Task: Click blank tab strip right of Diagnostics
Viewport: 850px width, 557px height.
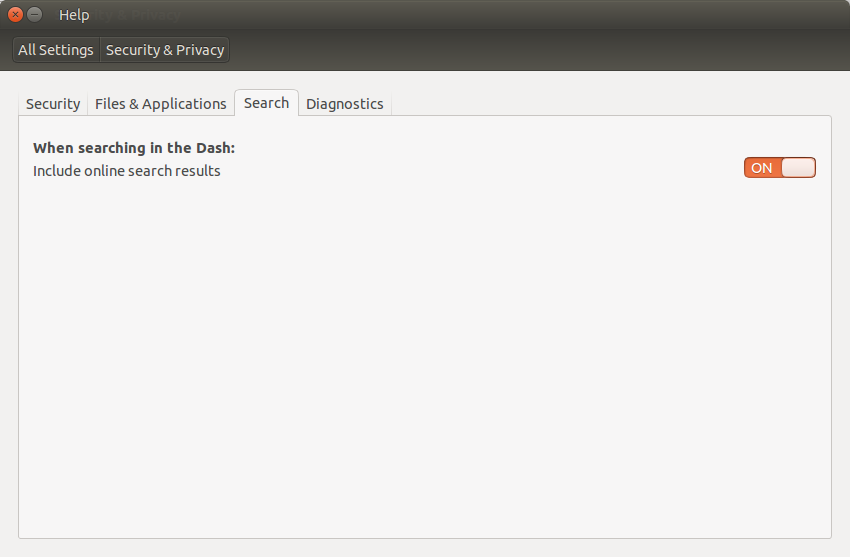Action: pyautogui.click(x=600, y=103)
